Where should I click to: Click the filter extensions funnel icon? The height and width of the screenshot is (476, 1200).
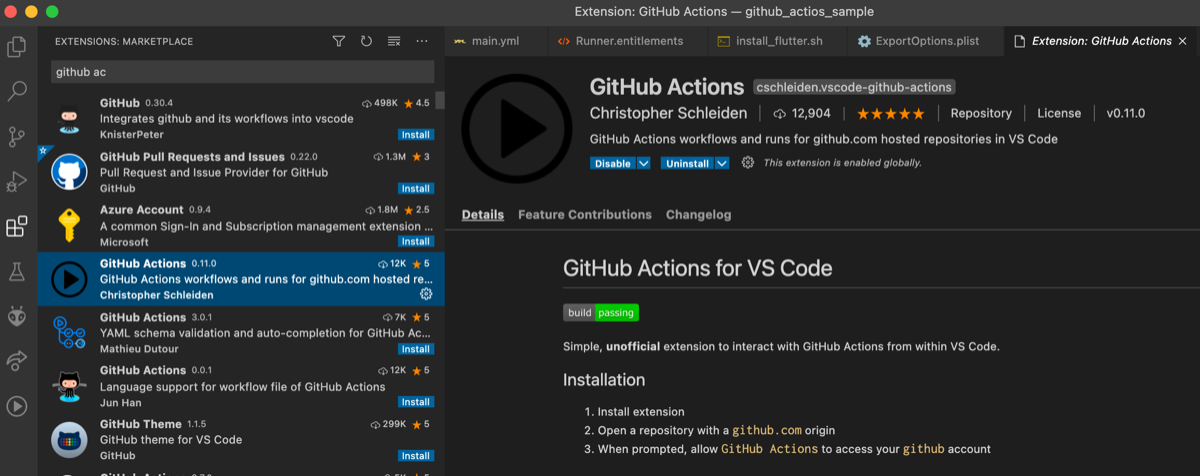pos(338,41)
